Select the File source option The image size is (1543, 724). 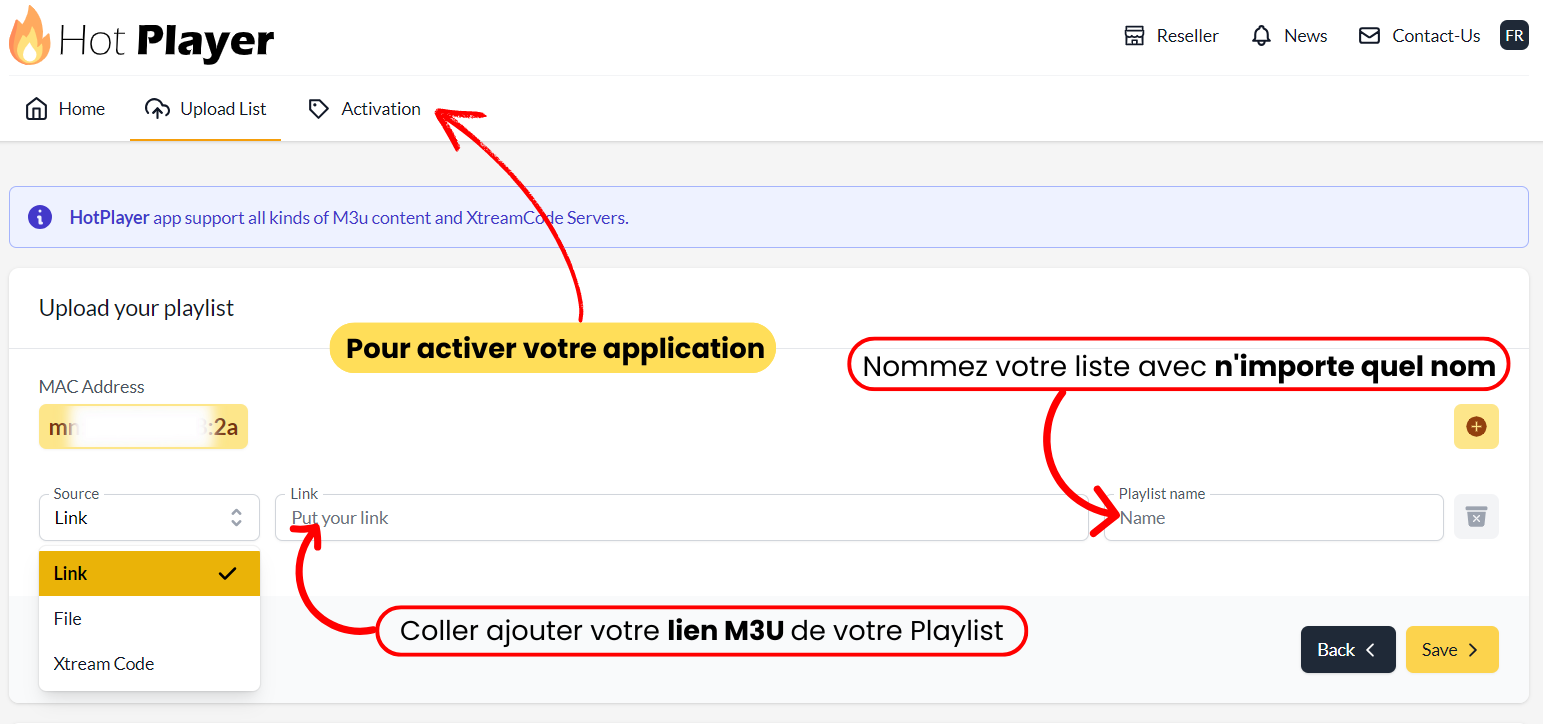click(68, 619)
